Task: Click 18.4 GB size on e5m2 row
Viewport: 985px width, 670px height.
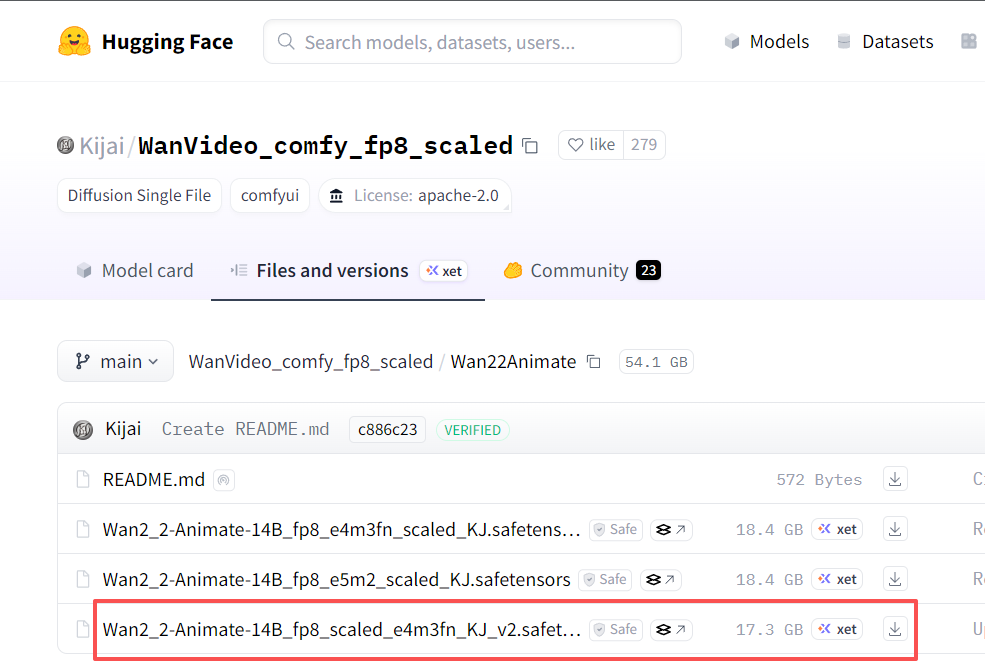Action: pyautogui.click(x=770, y=580)
